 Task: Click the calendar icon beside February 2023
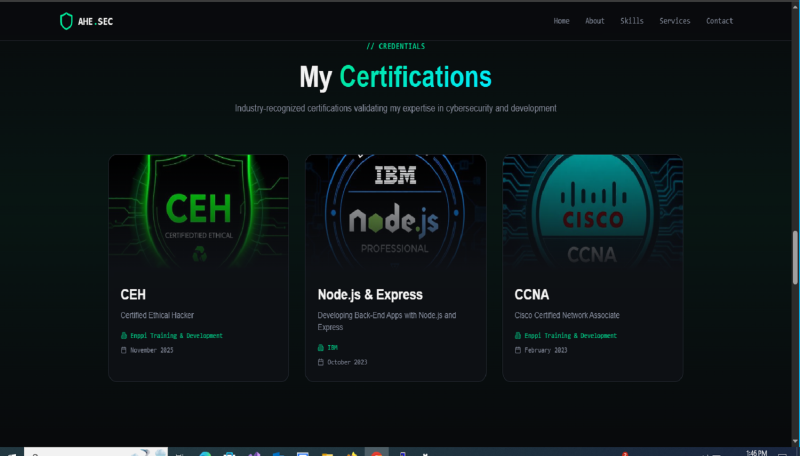(518, 350)
